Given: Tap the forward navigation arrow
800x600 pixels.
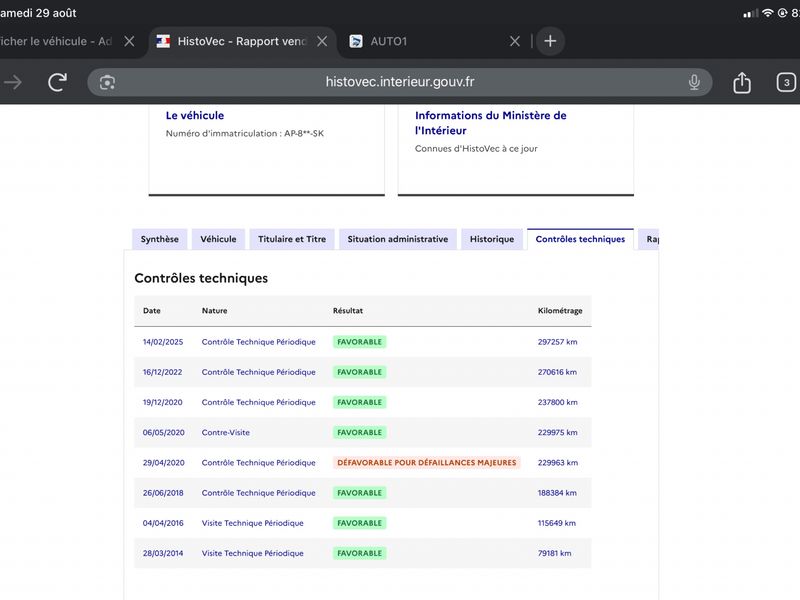Looking at the screenshot, I should click(13, 82).
